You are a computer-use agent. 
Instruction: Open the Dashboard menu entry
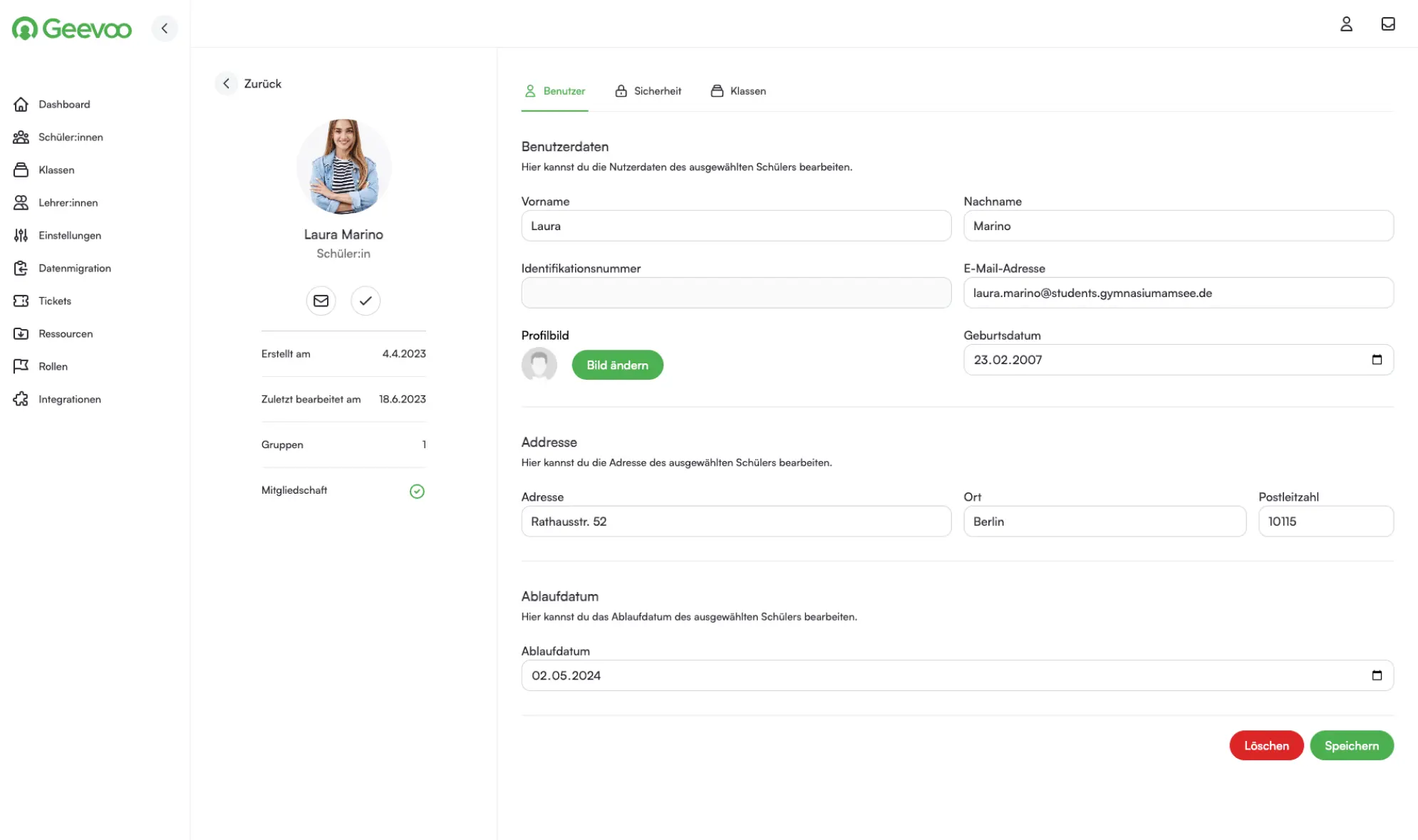[x=64, y=105]
